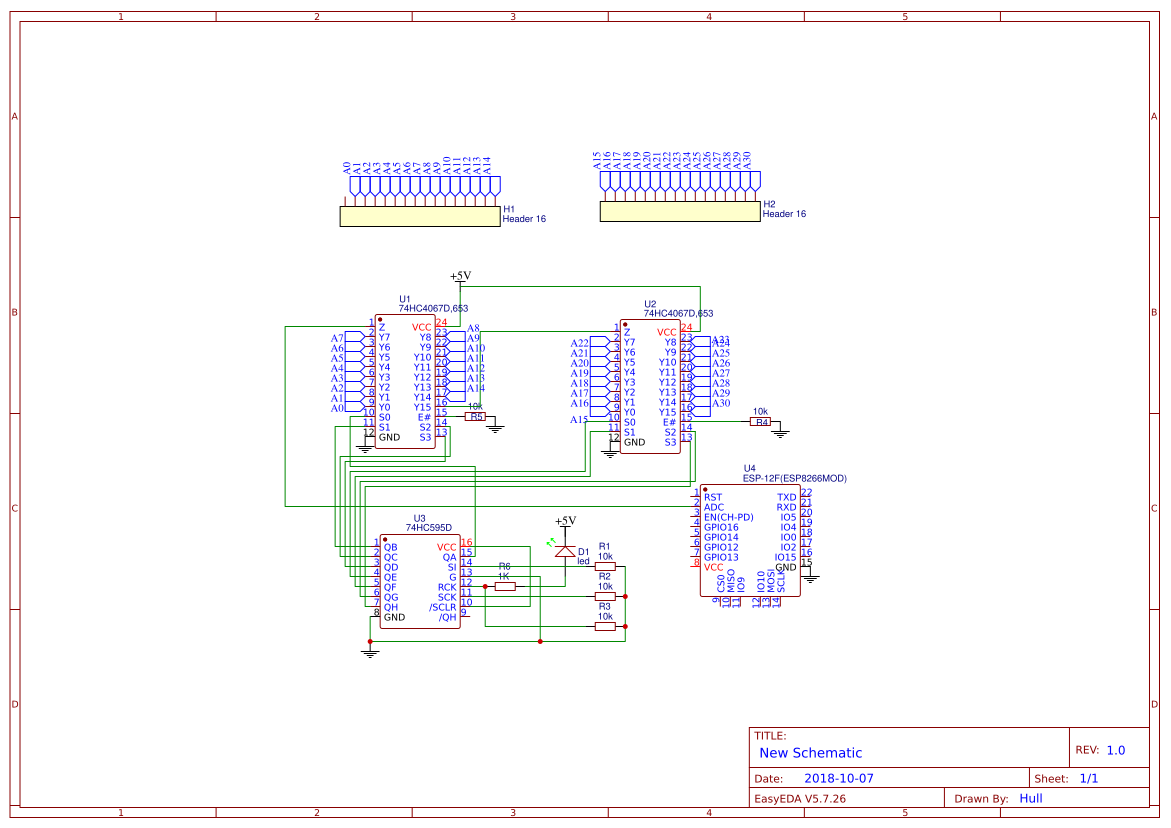Click the E# pin label on U1
The height and width of the screenshot is (828, 1171).
coord(424,417)
